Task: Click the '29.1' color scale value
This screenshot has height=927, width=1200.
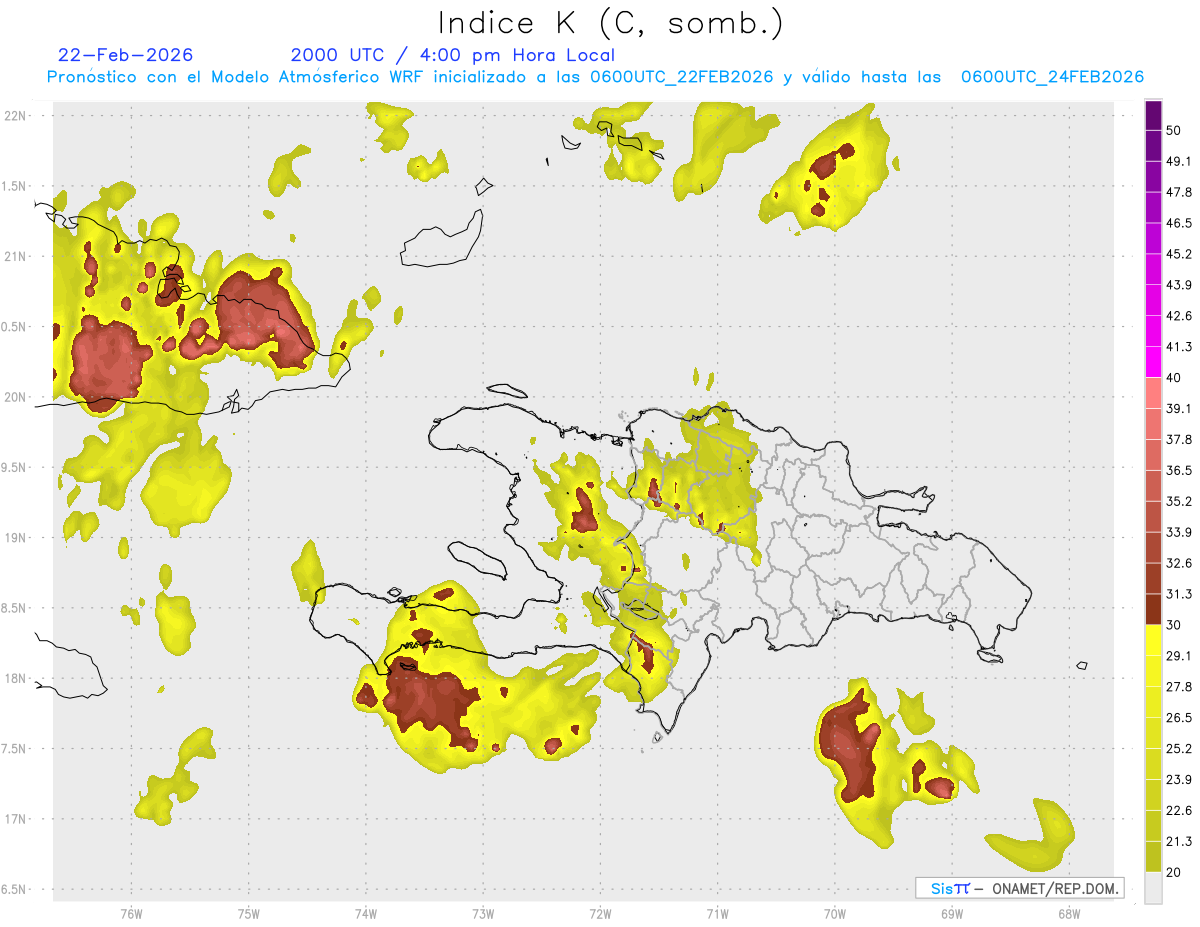Action: coord(1179,656)
